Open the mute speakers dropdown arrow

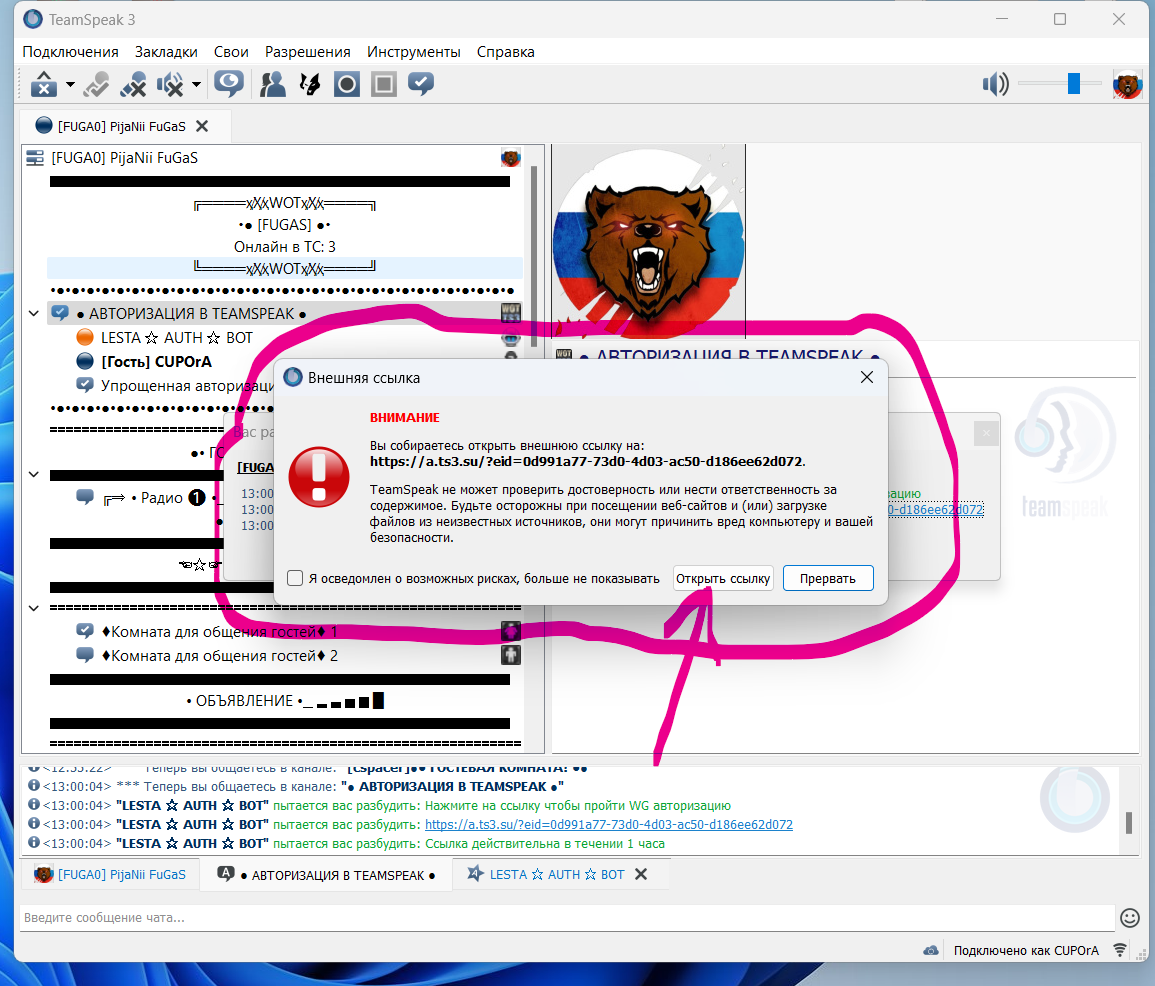coord(196,85)
